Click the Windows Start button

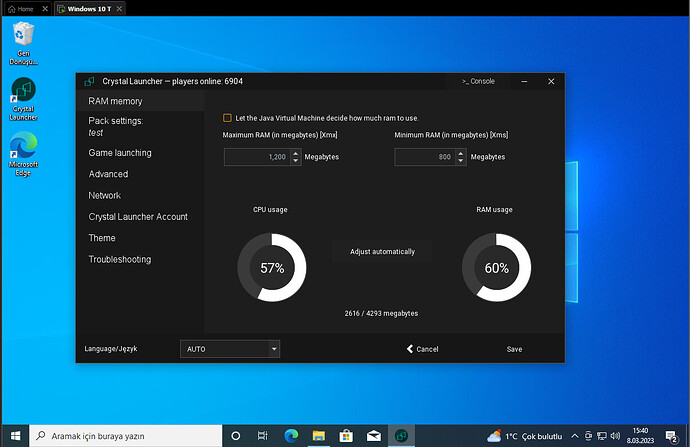coord(14,436)
